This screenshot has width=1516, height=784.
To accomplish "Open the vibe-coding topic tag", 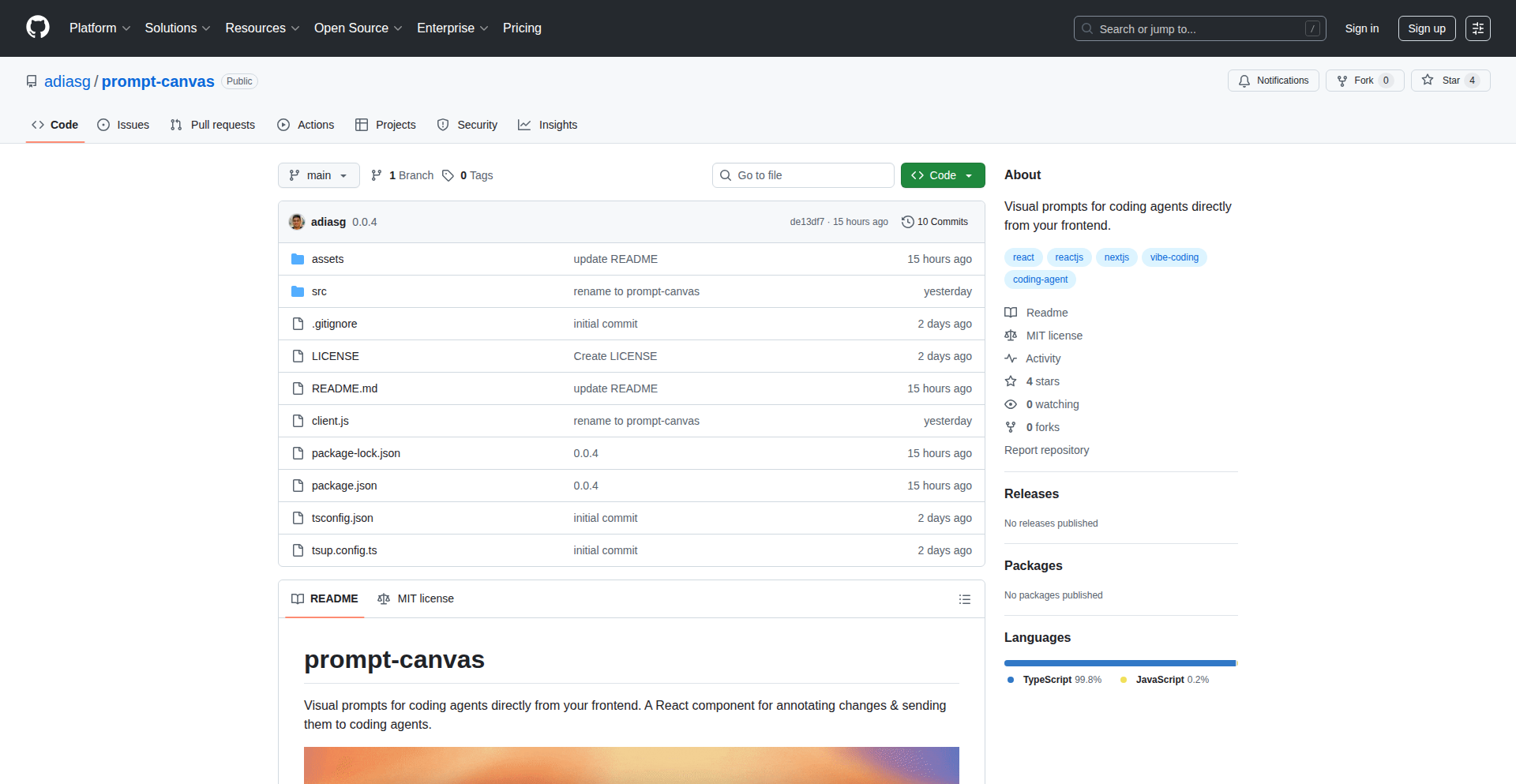I will (x=1174, y=257).
